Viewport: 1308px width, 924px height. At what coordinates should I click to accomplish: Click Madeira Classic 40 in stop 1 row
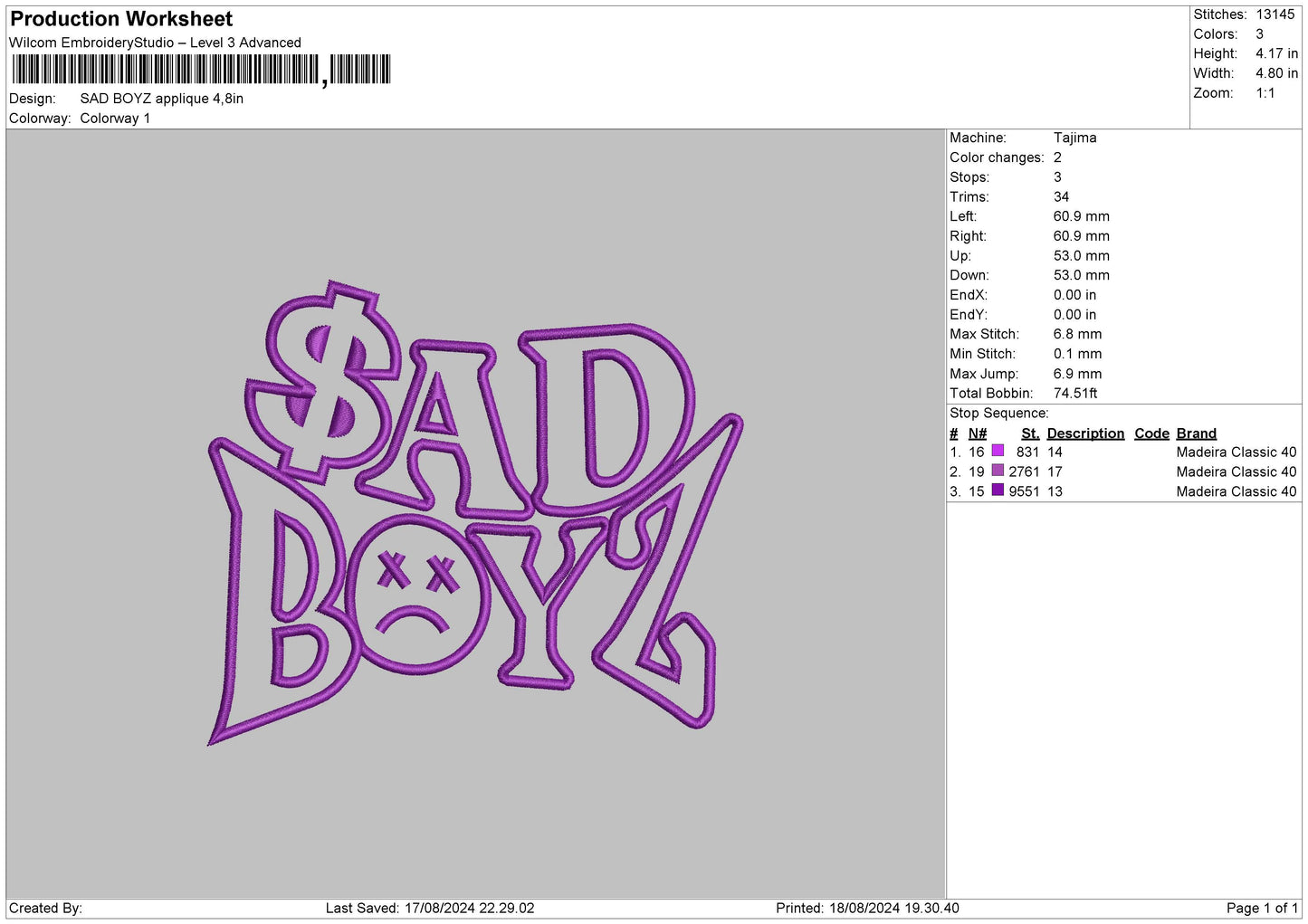point(1236,452)
